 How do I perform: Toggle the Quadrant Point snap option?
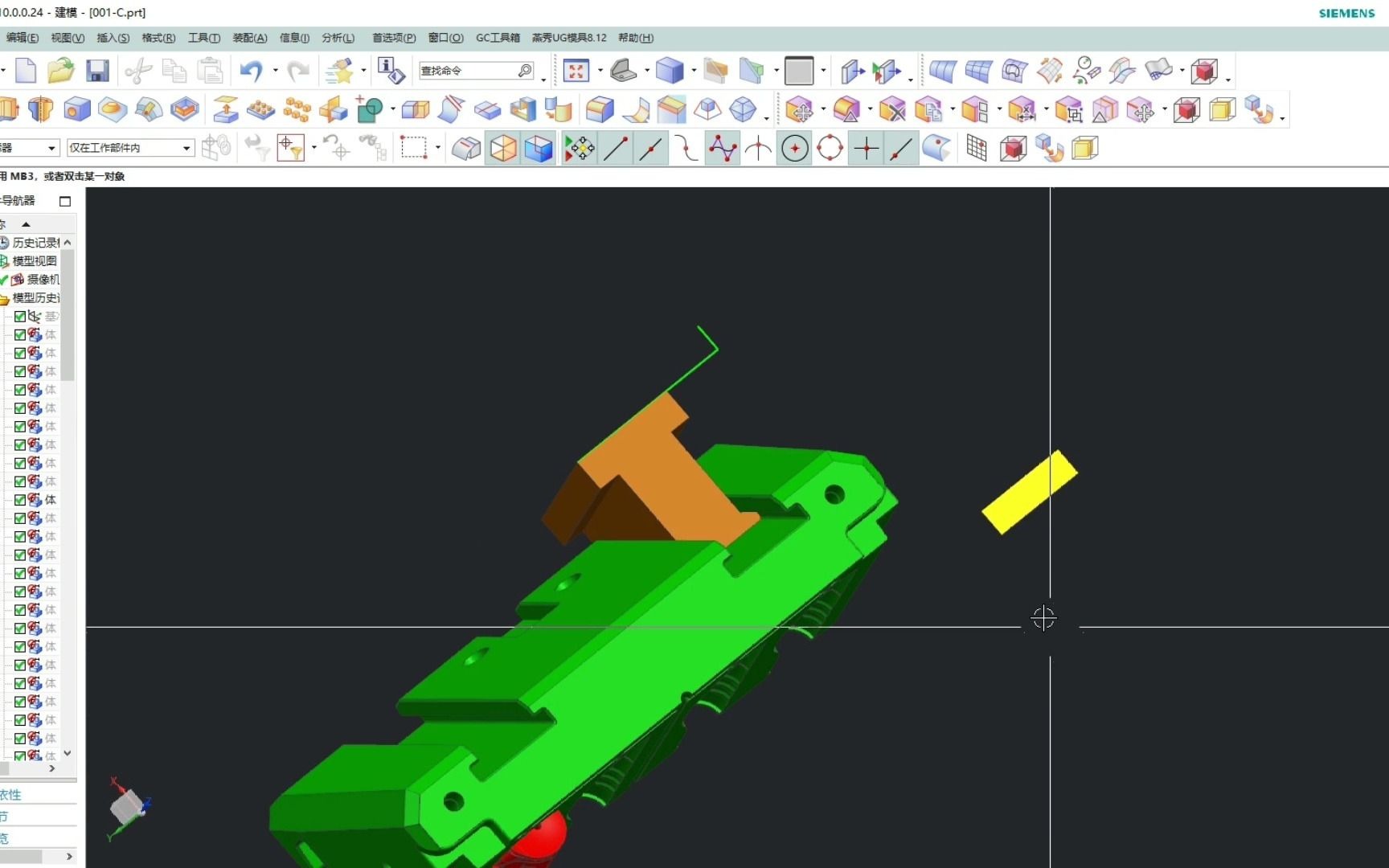pos(830,148)
